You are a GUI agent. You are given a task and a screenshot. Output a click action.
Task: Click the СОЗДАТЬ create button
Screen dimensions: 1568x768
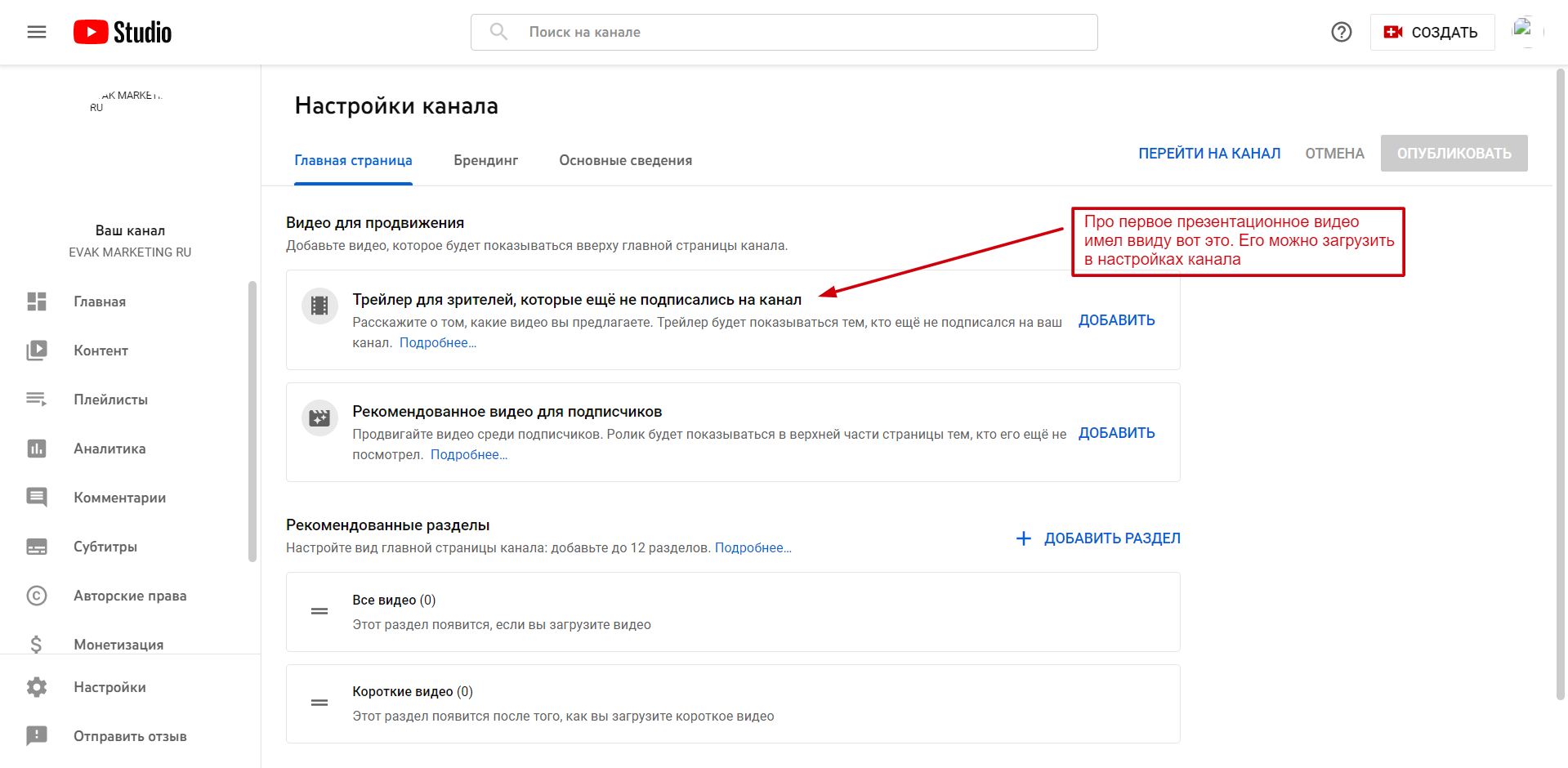(1432, 32)
